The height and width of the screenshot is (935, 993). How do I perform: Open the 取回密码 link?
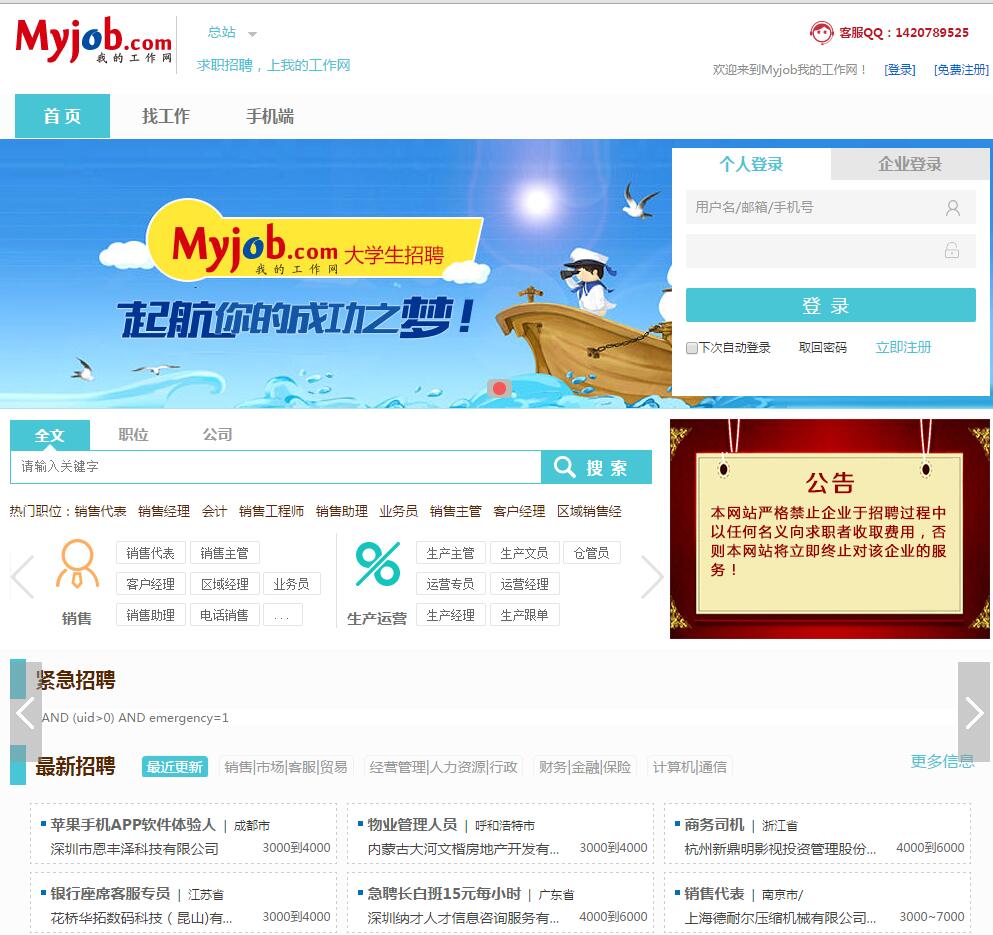pos(822,347)
